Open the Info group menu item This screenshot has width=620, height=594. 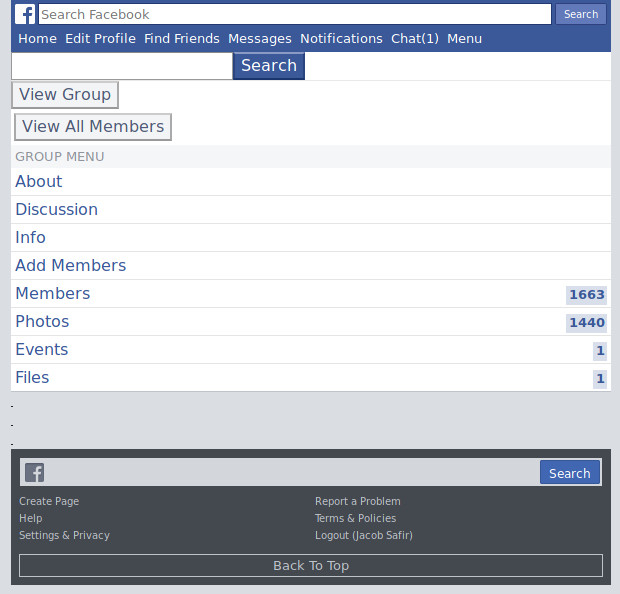[311, 238]
